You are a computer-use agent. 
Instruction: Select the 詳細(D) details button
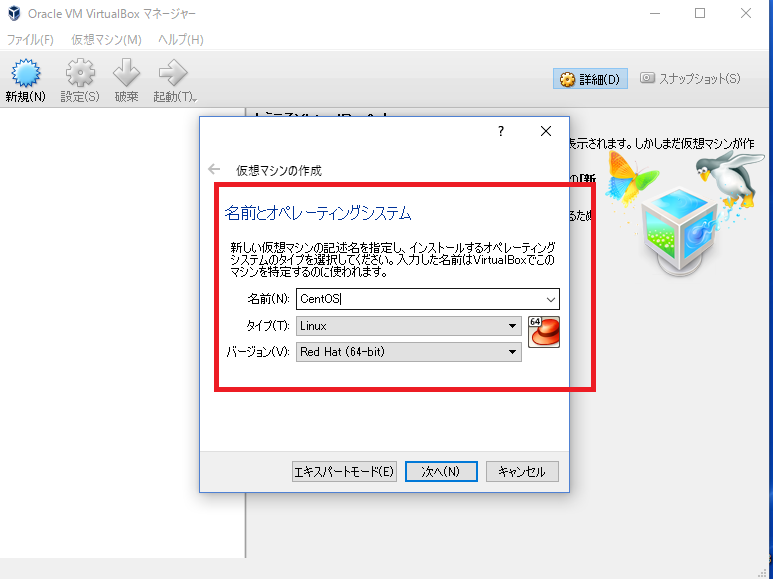(x=590, y=79)
